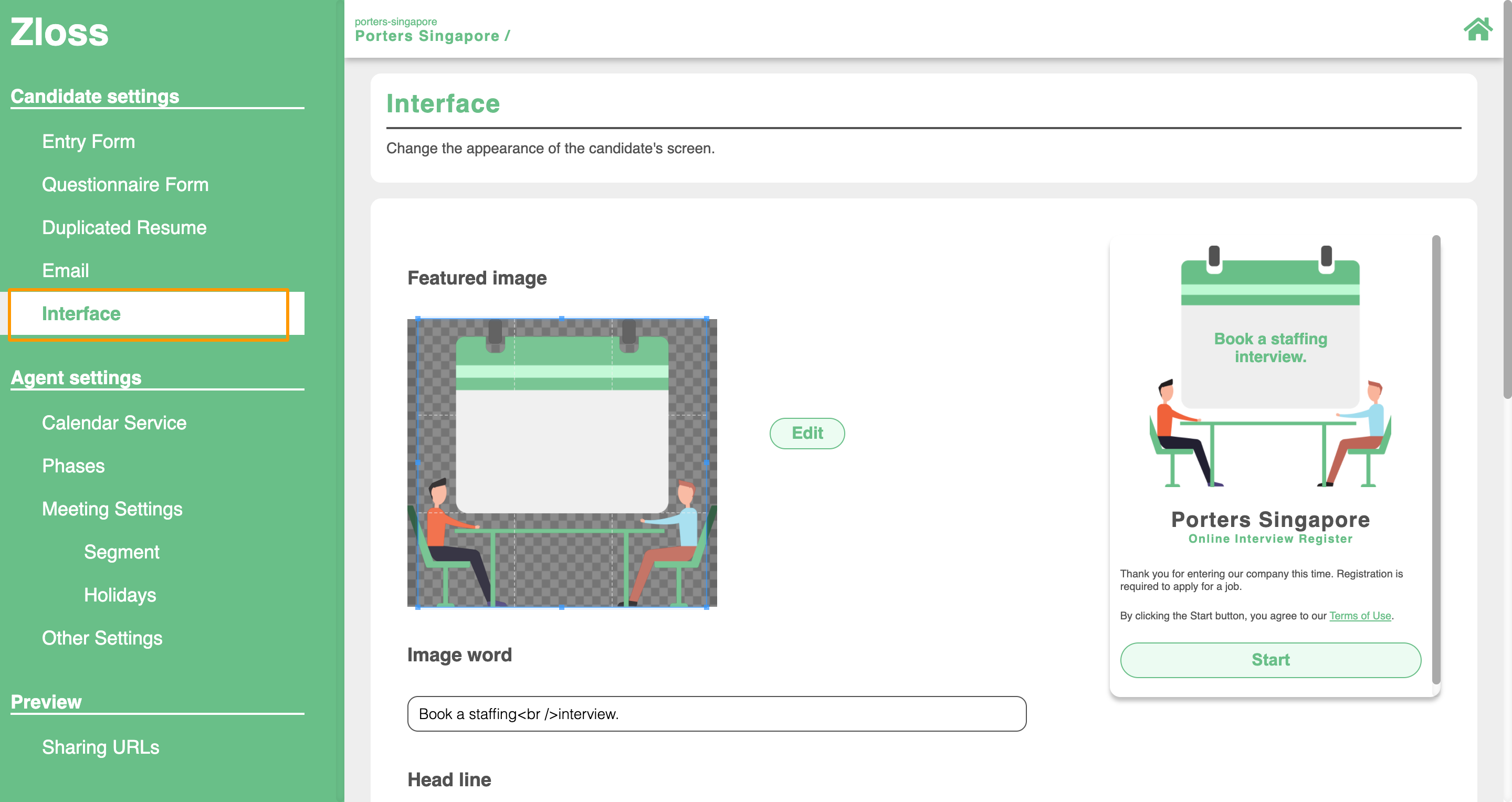
Task: Click the 'Porters Singapore' preview headline
Action: pyautogui.click(x=1270, y=520)
